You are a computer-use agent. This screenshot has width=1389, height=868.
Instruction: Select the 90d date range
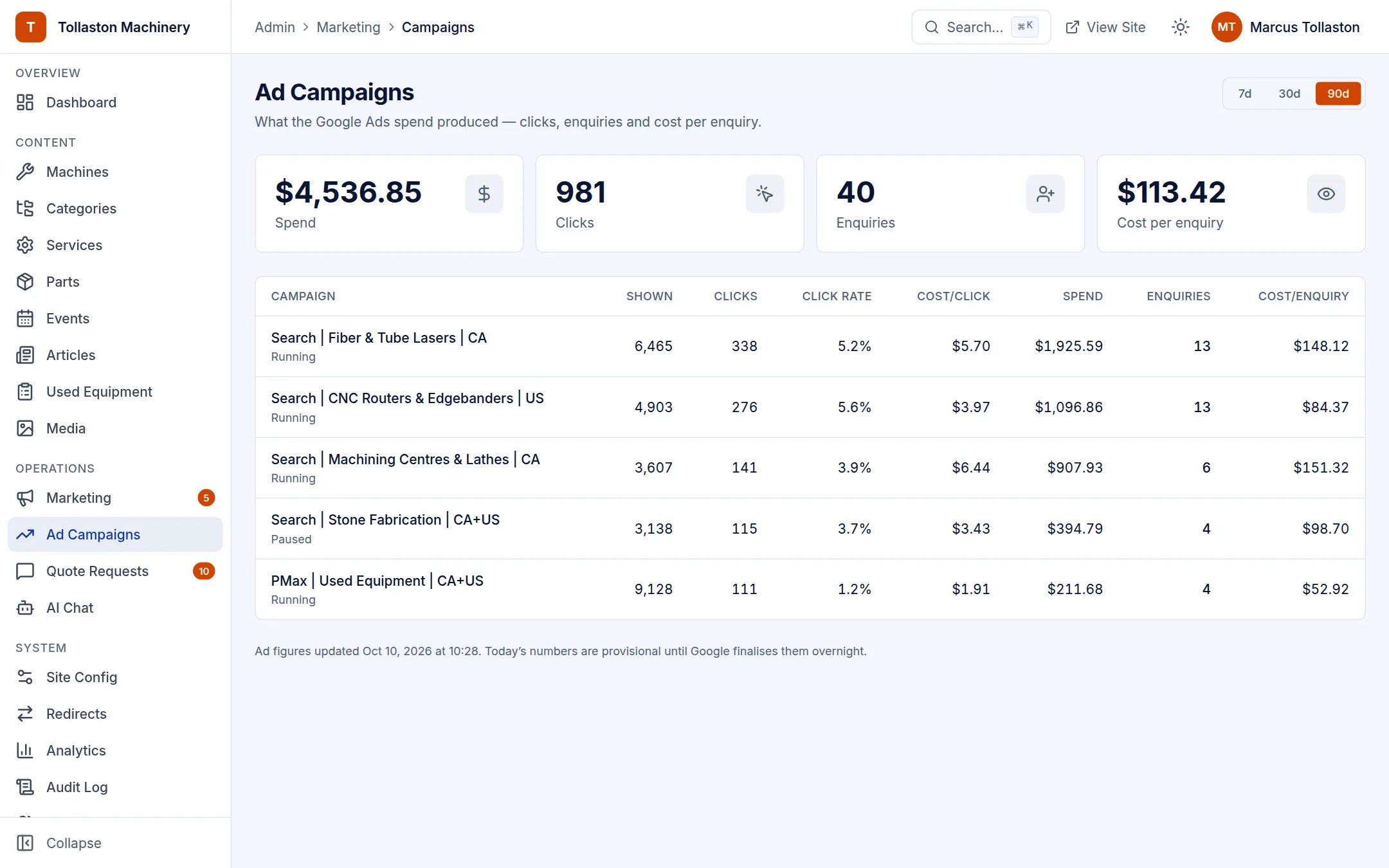[x=1338, y=93]
